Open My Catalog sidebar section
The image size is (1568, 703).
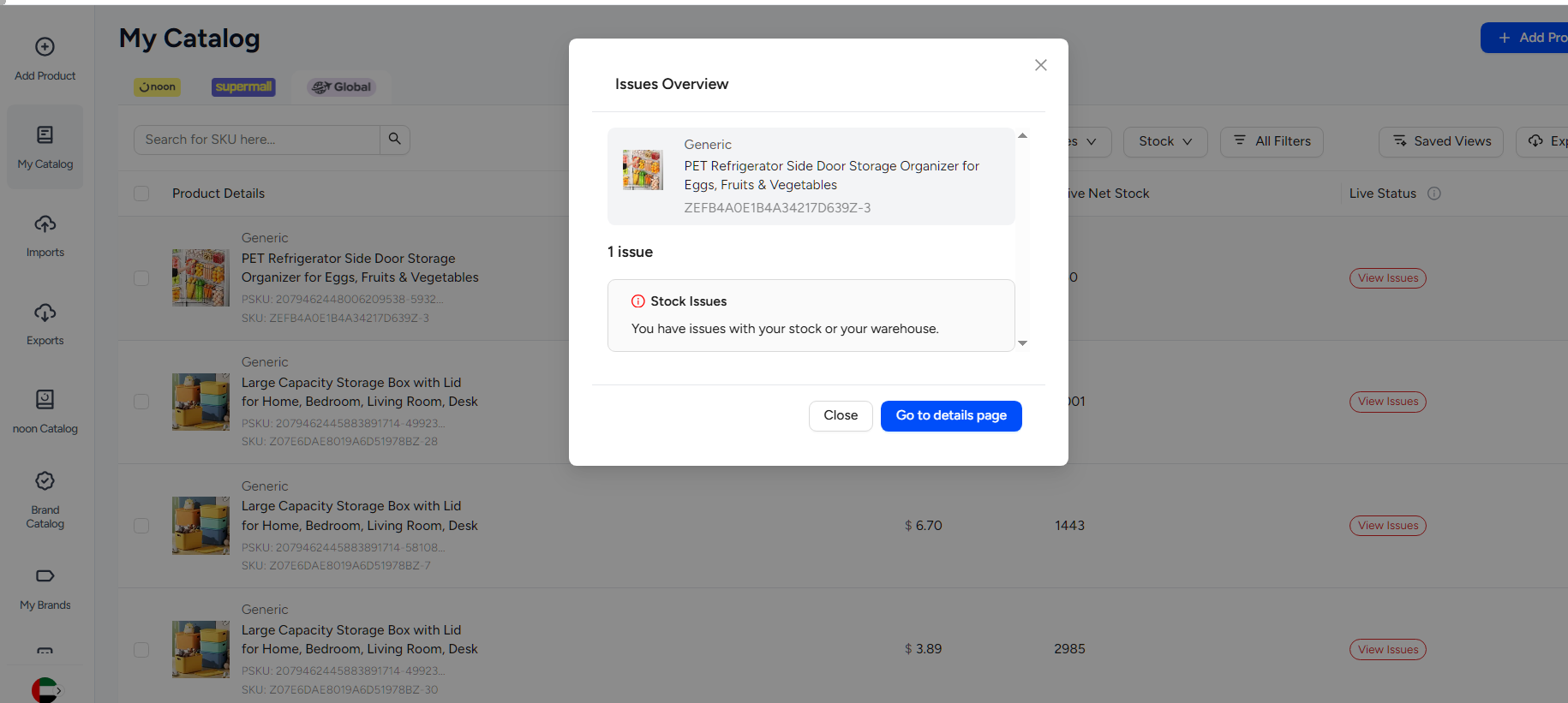(45, 147)
